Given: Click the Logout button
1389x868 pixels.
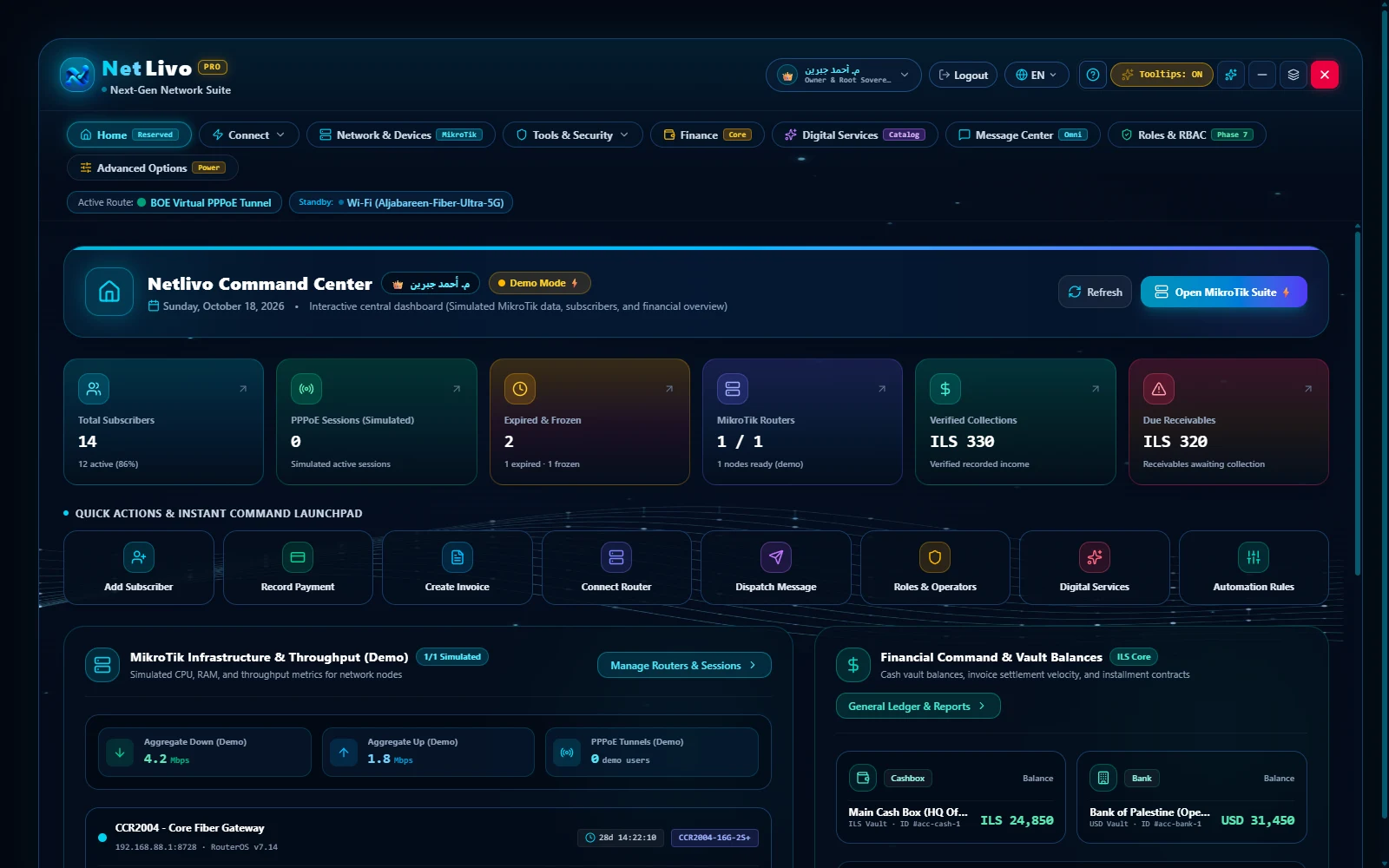Looking at the screenshot, I should 964,75.
